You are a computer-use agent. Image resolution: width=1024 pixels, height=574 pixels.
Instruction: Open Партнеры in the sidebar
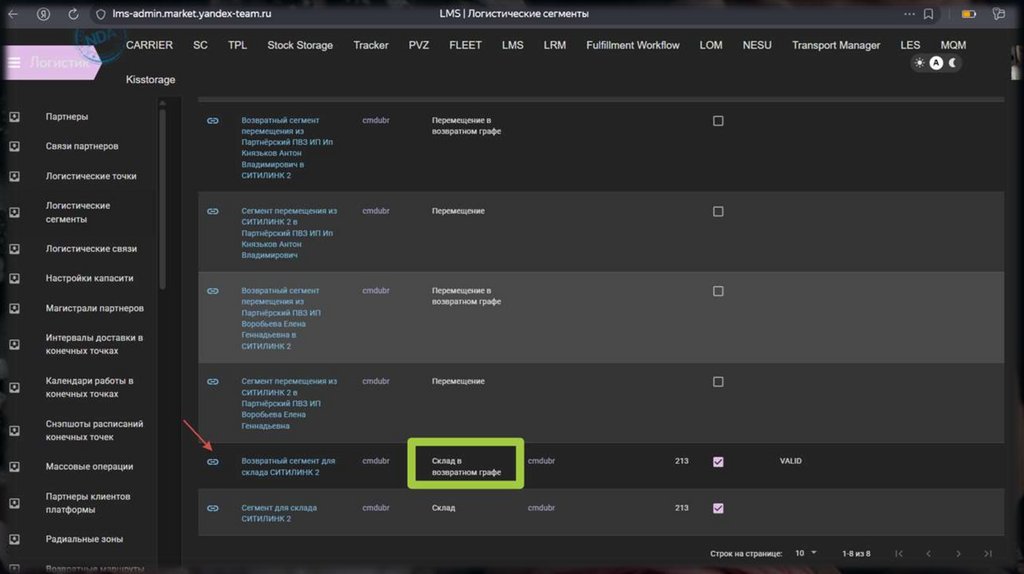pyautogui.click(x=67, y=117)
